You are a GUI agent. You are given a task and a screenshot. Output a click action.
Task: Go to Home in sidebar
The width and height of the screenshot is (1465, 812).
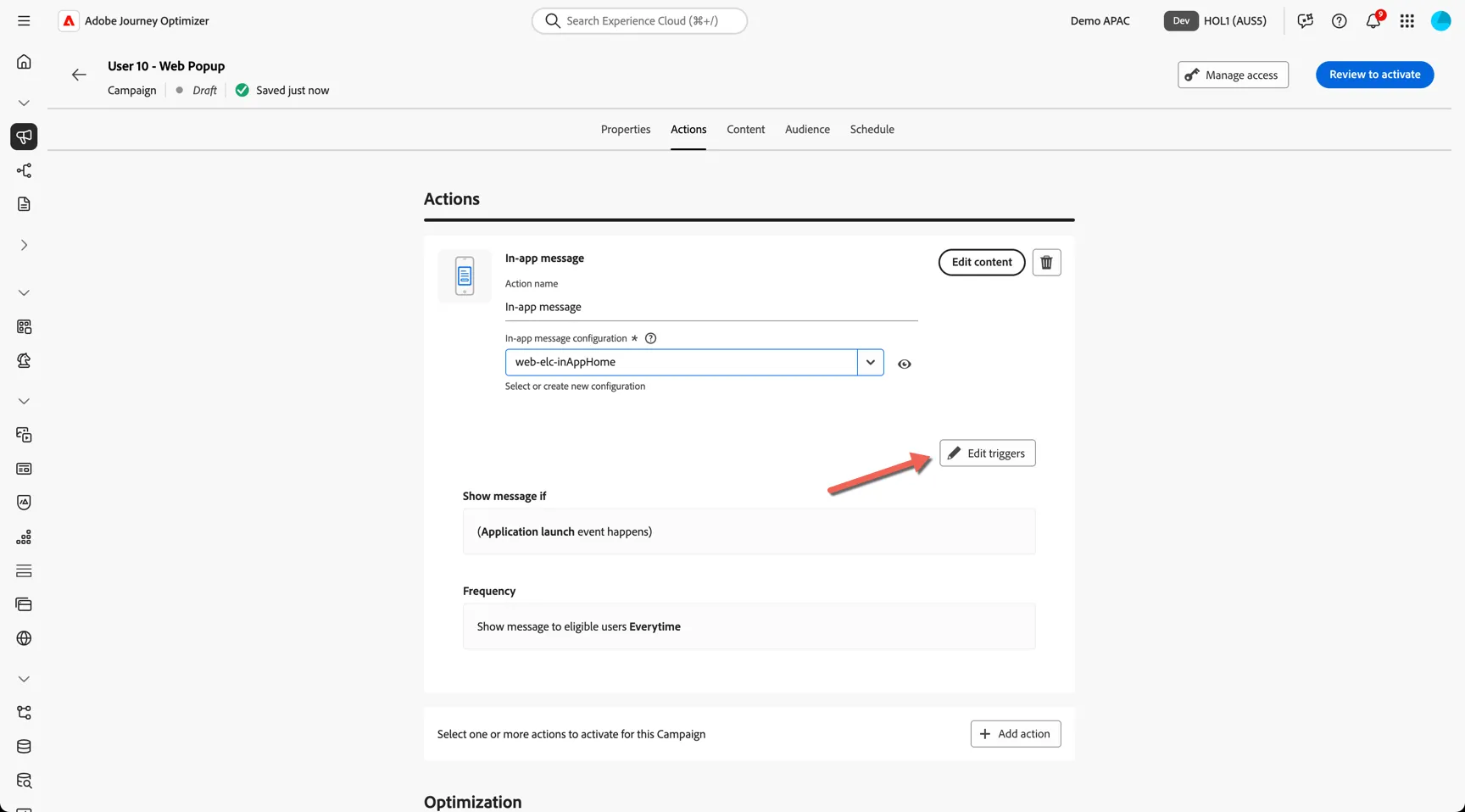click(x=24, y=62)
